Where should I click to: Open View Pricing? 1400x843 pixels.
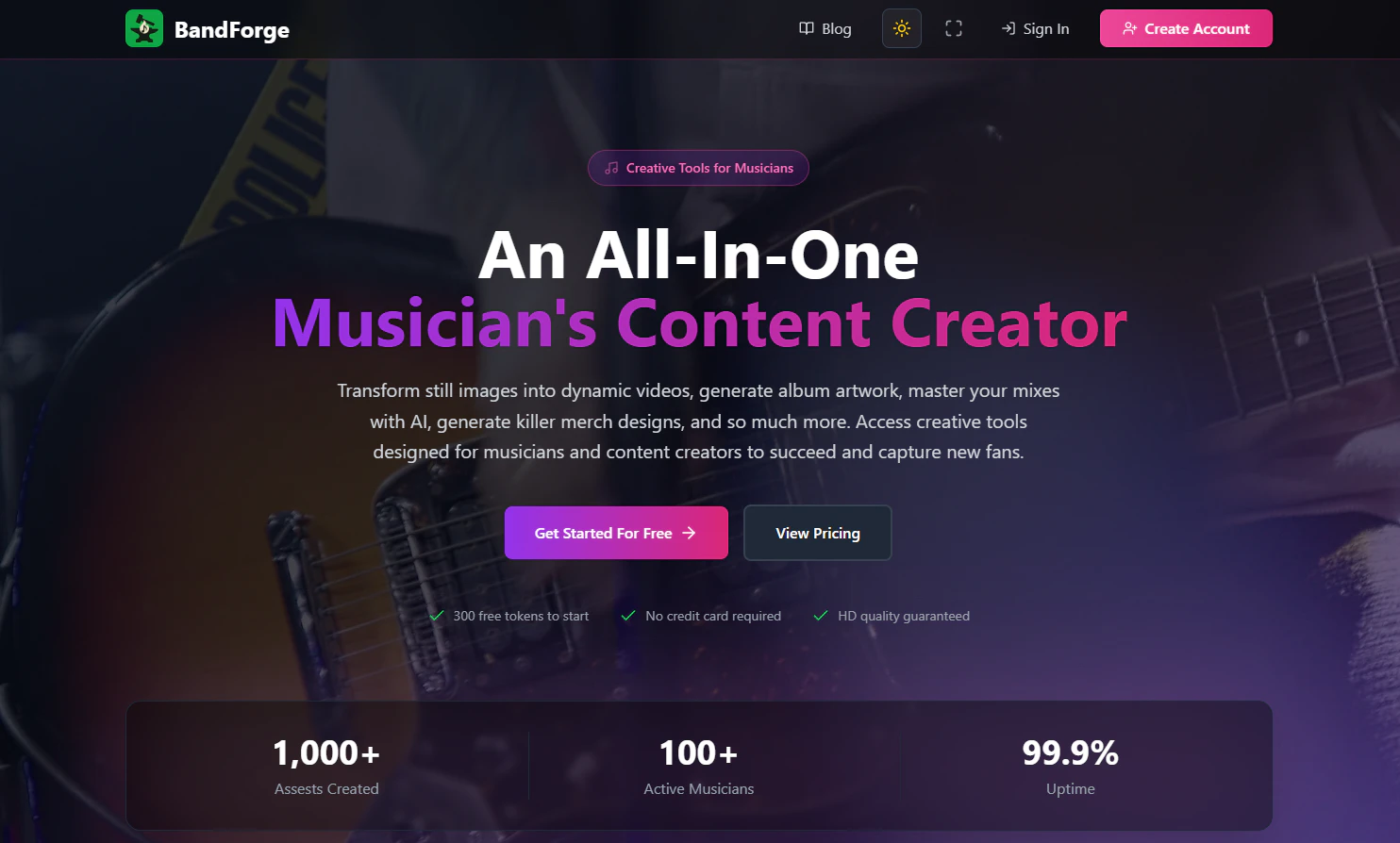pos(817,533)
